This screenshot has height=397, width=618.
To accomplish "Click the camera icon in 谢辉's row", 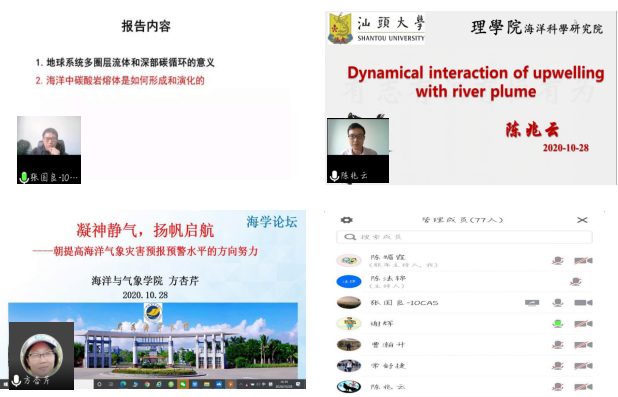I will click(583, 324).
